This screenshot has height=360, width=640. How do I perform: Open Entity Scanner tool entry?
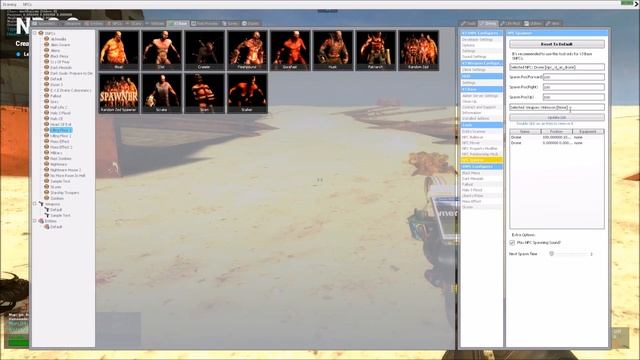click(481, 131)
